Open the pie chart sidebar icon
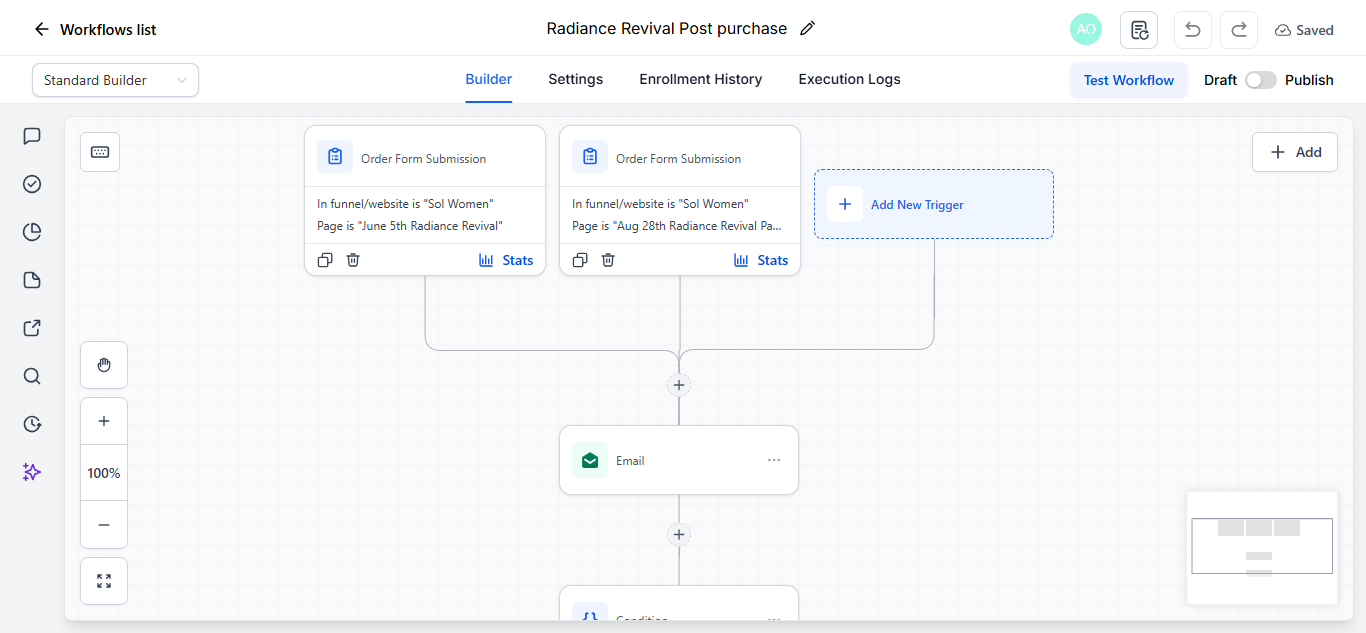Image resolution: width=1366 pixels, height=633 pixels. tap(32, 232)
